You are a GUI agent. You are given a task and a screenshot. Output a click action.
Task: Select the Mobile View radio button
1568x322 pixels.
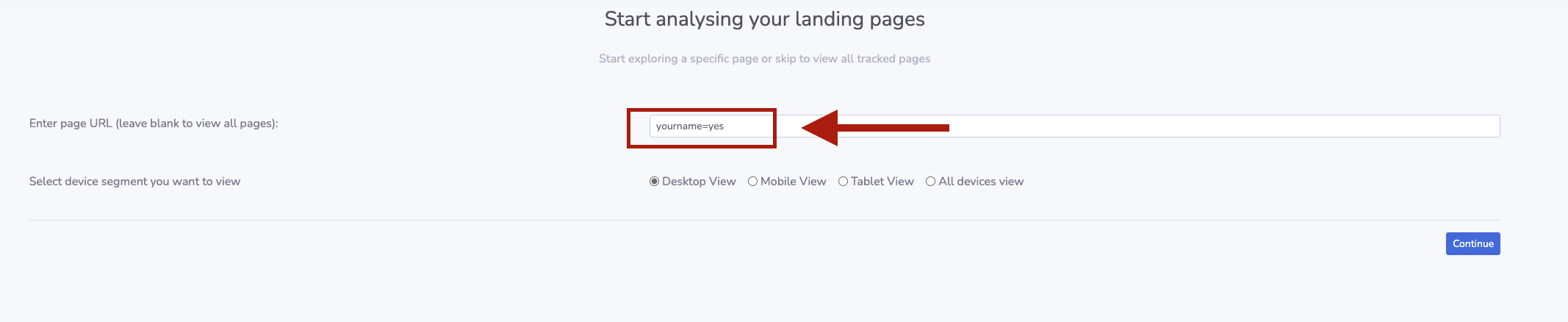(x=752, y=182)
